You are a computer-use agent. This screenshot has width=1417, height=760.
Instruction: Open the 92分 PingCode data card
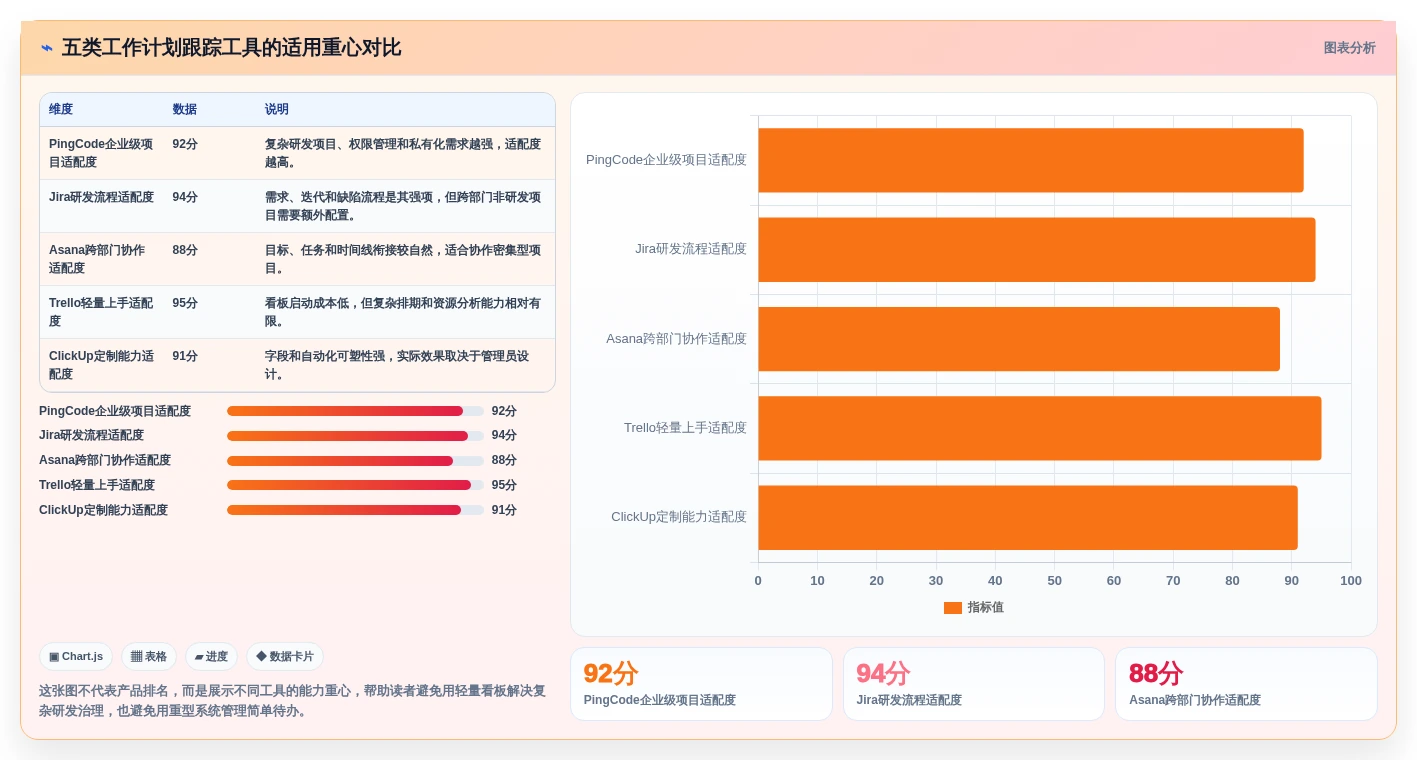pos(701,684)
